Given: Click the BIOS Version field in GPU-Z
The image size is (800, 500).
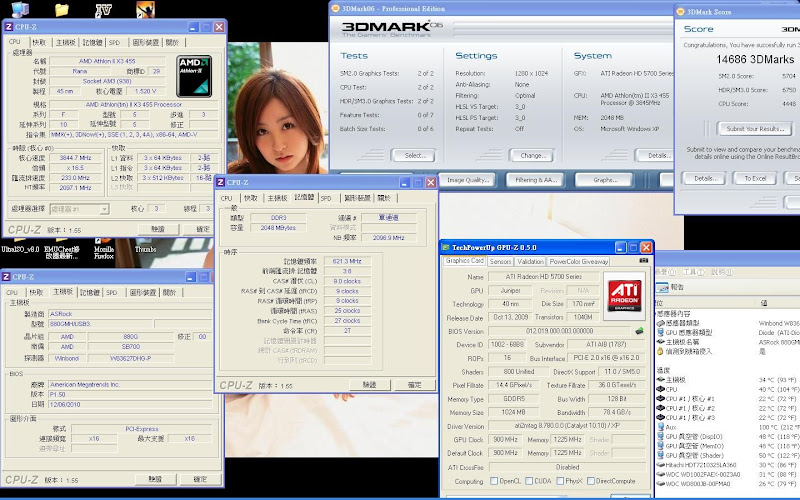Looking at the screenshot, I should point(560,331).
